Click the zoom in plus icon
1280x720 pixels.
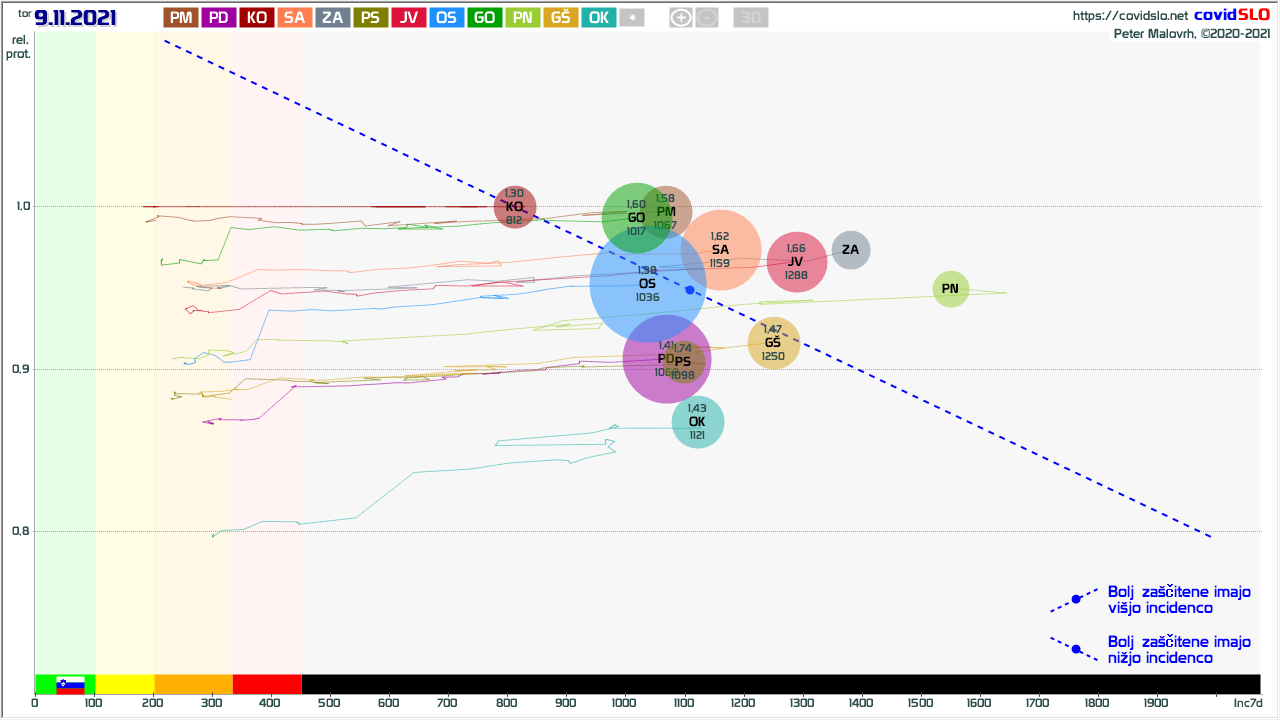tap(680, 17)
